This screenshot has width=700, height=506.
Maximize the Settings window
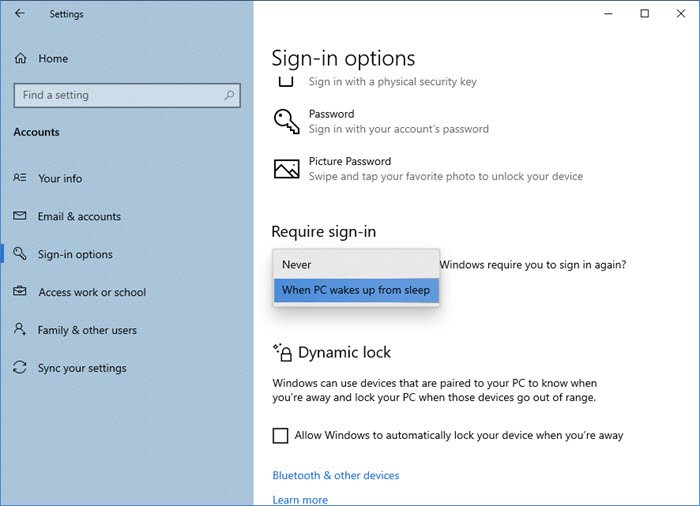point(644,14)
